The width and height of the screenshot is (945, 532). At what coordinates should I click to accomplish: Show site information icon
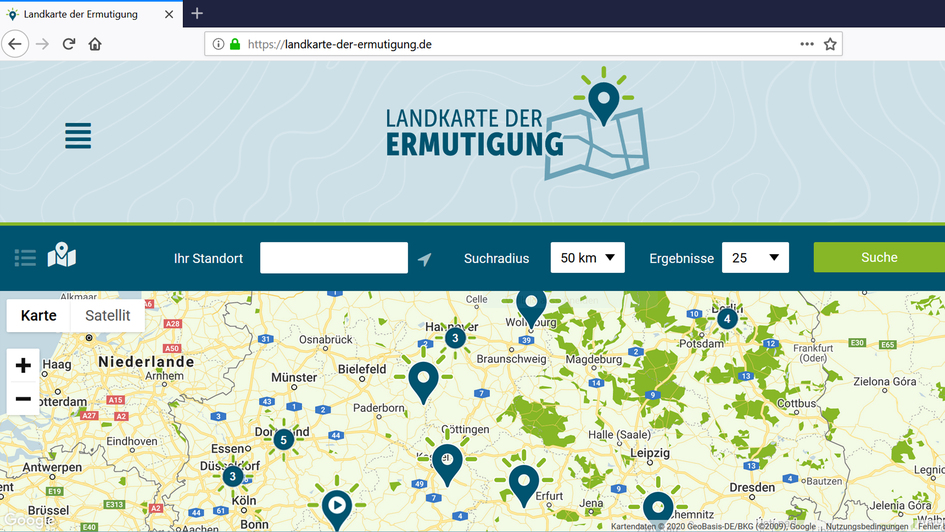click(218, 44)
